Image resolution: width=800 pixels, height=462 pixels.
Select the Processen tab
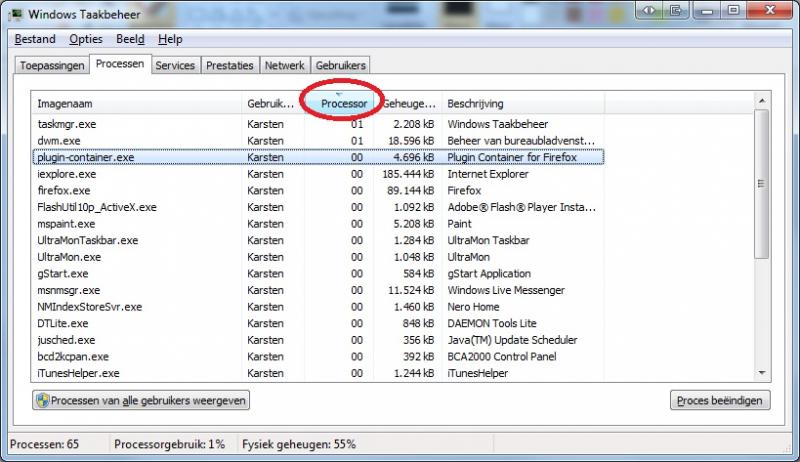pyautogui.click(x=120, y=64)
